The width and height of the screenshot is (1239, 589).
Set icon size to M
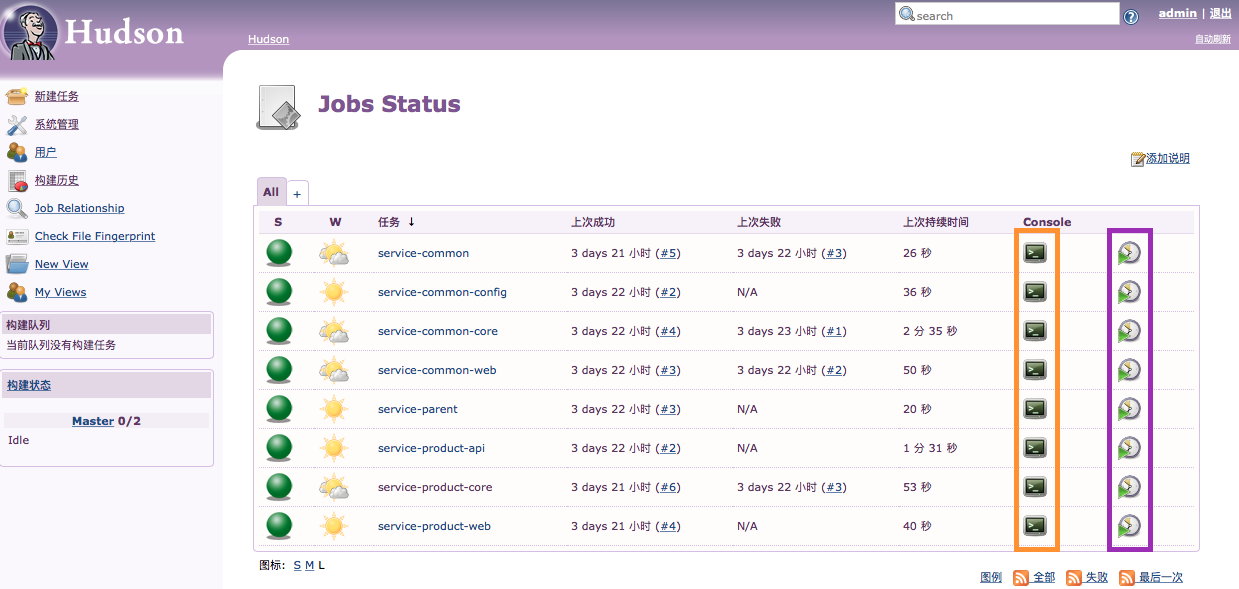pos(310,565)
